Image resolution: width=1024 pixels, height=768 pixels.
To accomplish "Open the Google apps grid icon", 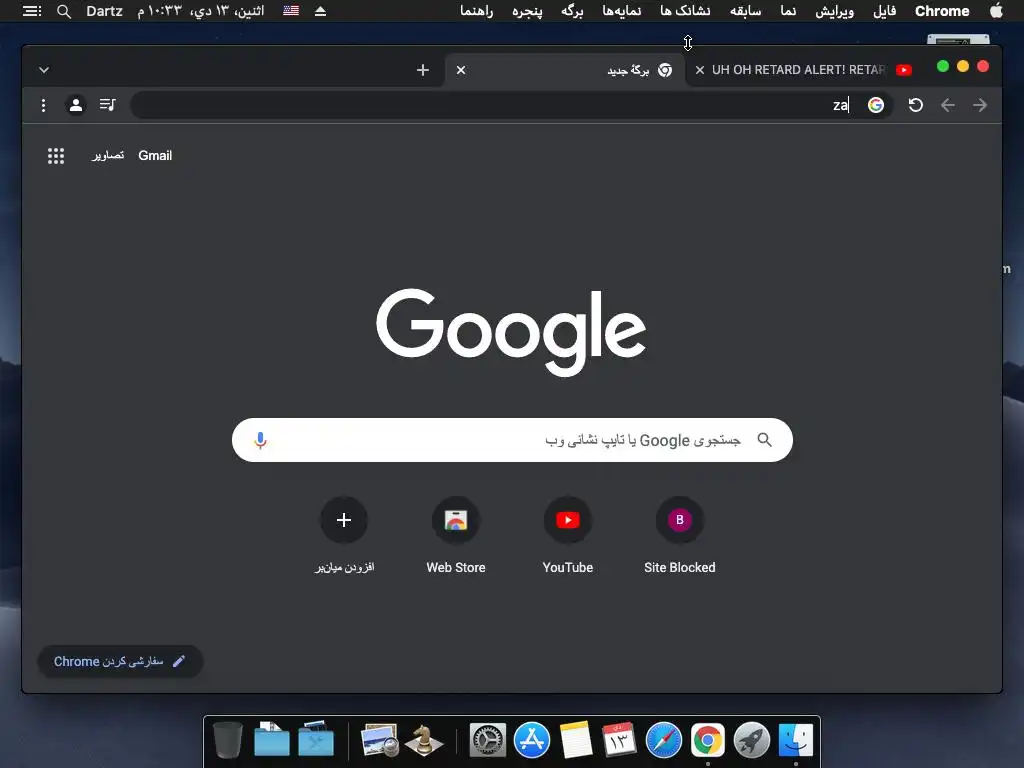I will point(56,155).
